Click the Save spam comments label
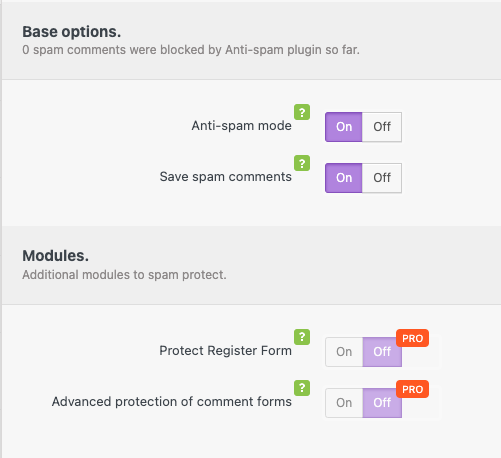 (x=226, y=177)
